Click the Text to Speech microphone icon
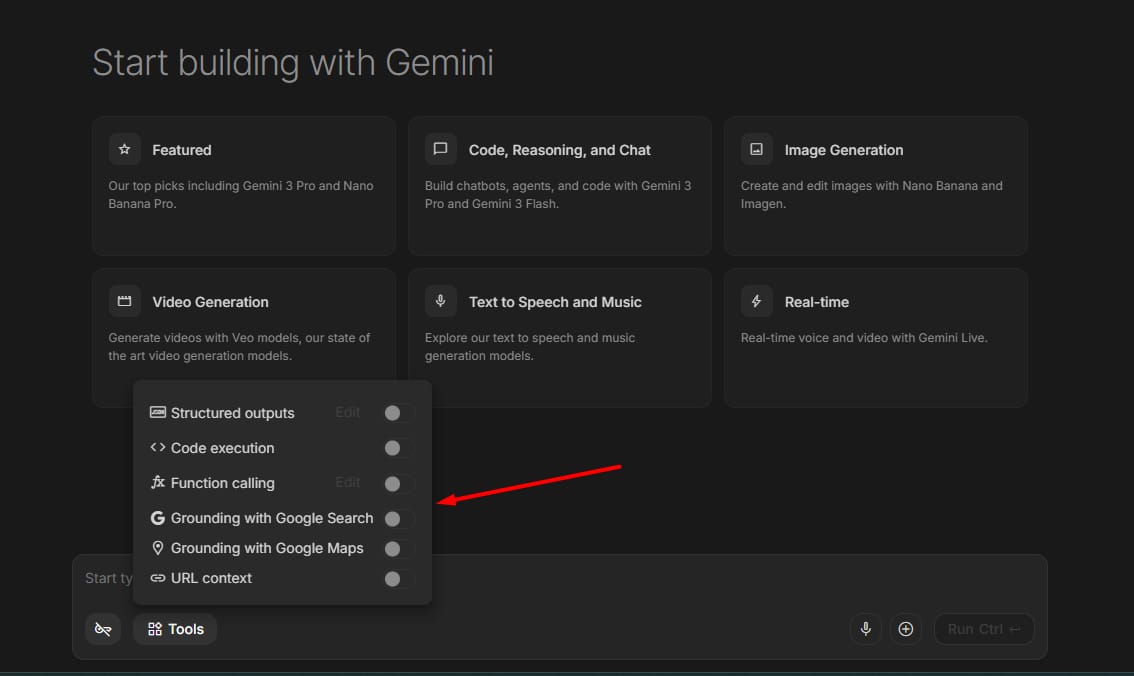1134x676 pixels. (440, 300)
